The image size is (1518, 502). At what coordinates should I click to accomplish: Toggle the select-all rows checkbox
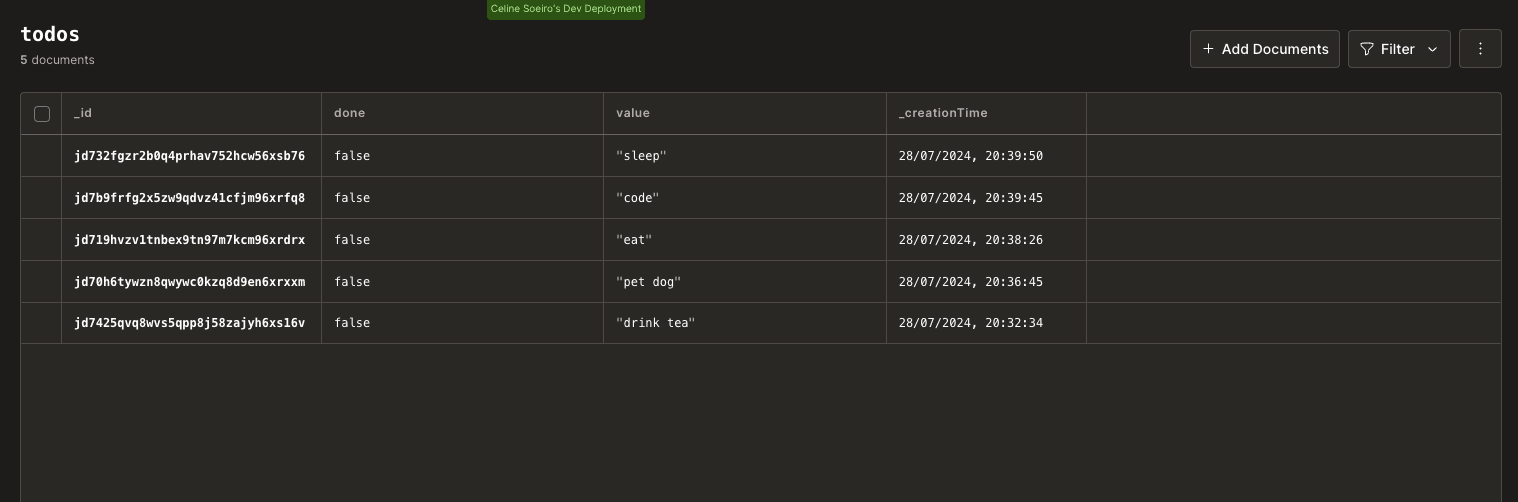click(x=42, y=114)
